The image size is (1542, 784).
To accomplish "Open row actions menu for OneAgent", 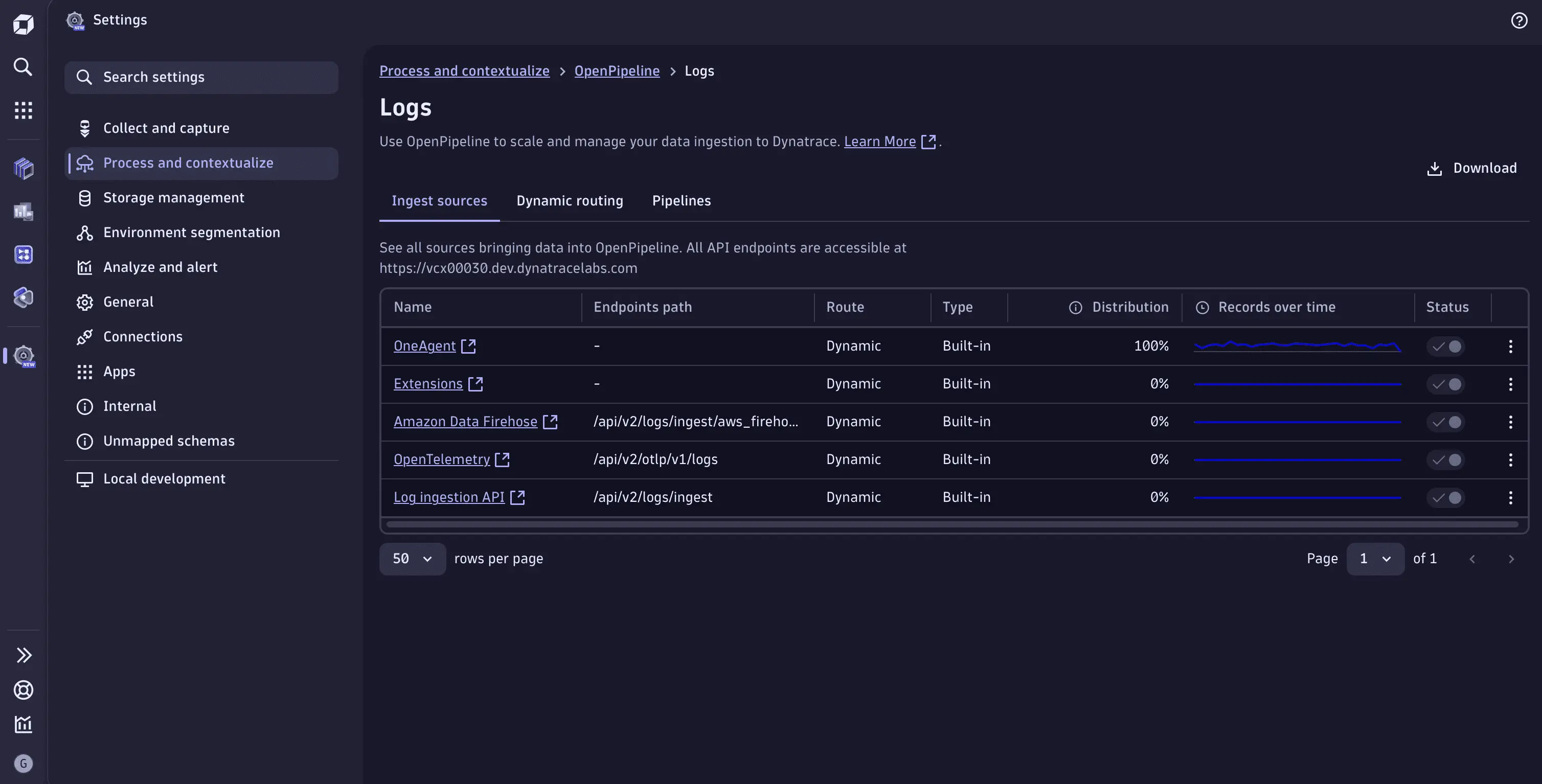I will 1510,347.
